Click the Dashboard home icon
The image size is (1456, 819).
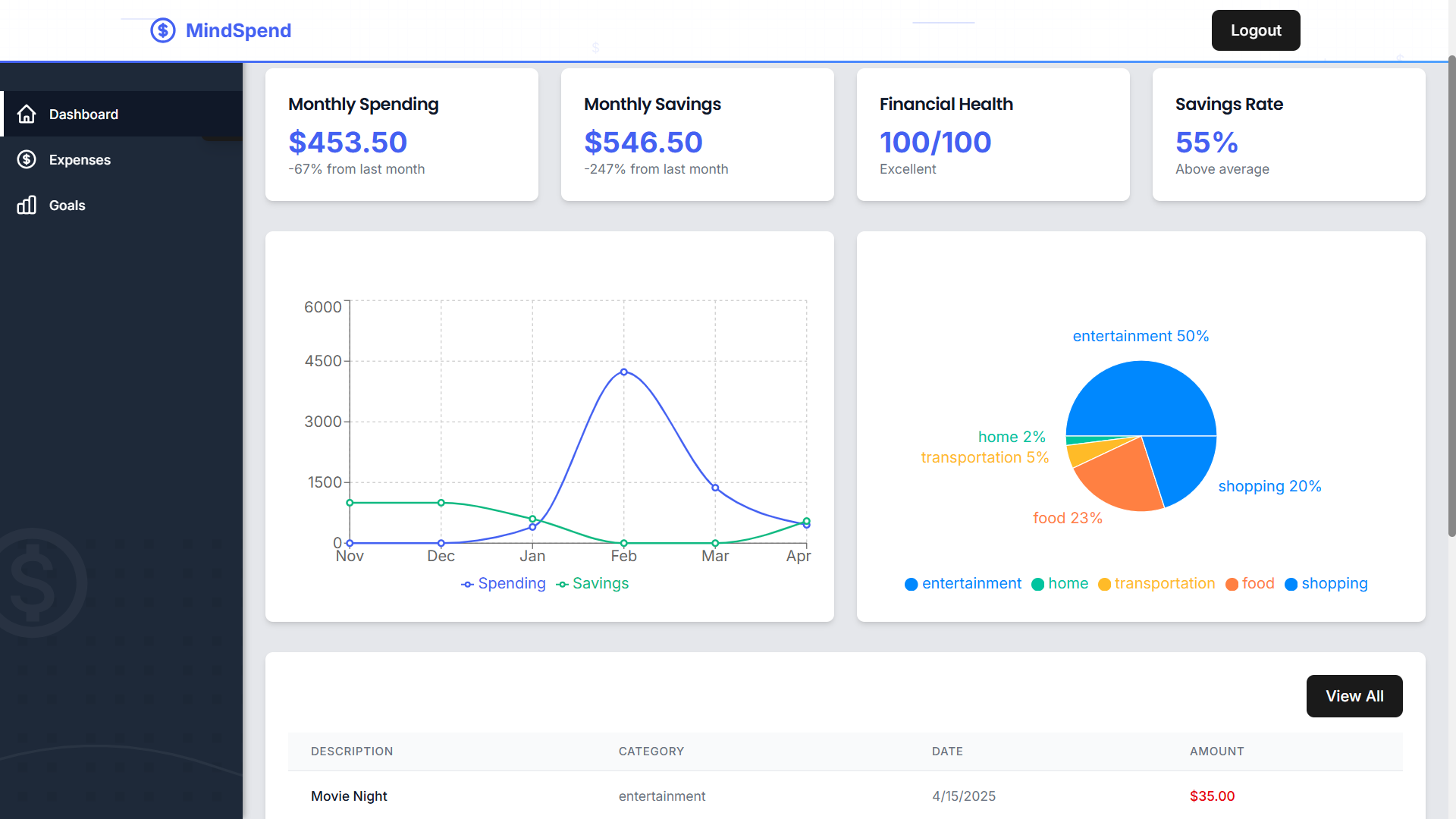[27, 114]
